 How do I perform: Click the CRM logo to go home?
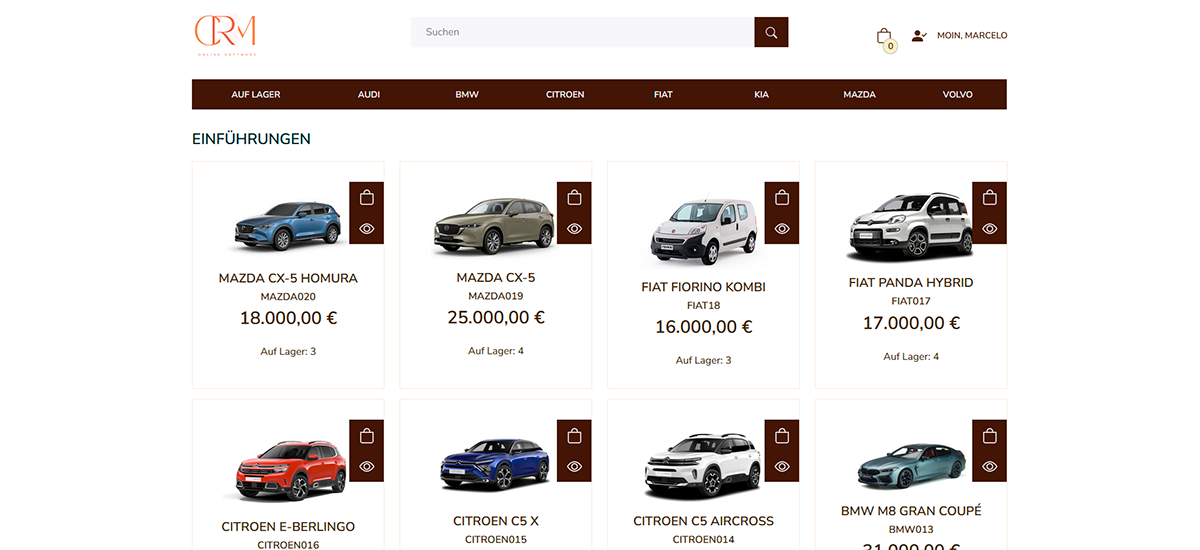(226, 34)
